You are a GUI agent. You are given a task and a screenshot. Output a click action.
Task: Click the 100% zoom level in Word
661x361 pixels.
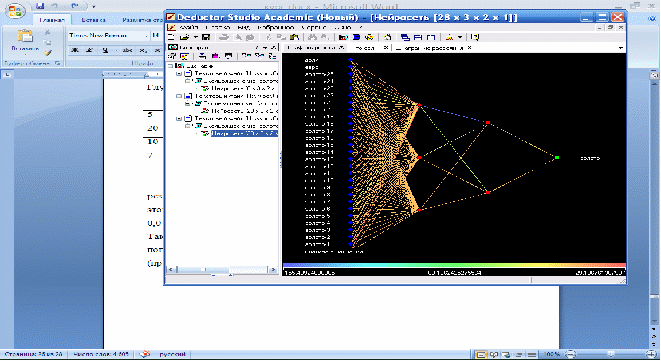coord(552,355)
